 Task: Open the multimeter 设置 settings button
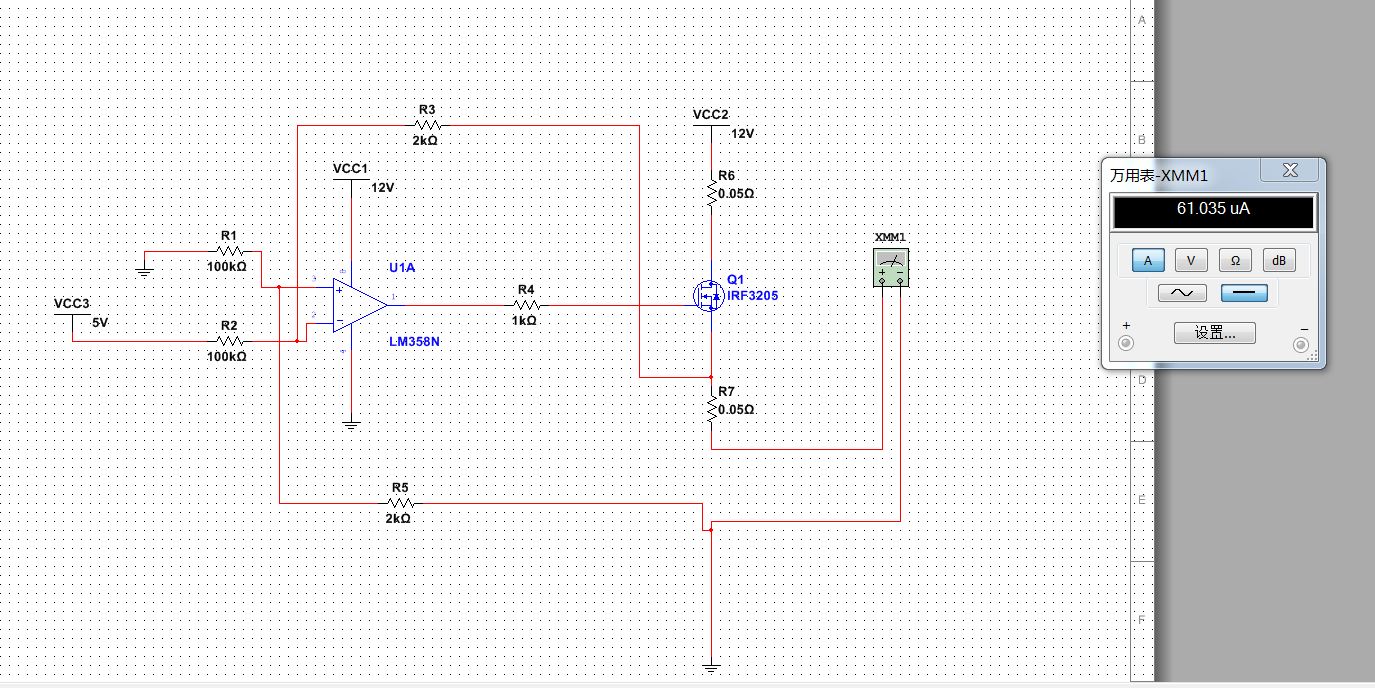[1215, 333]
